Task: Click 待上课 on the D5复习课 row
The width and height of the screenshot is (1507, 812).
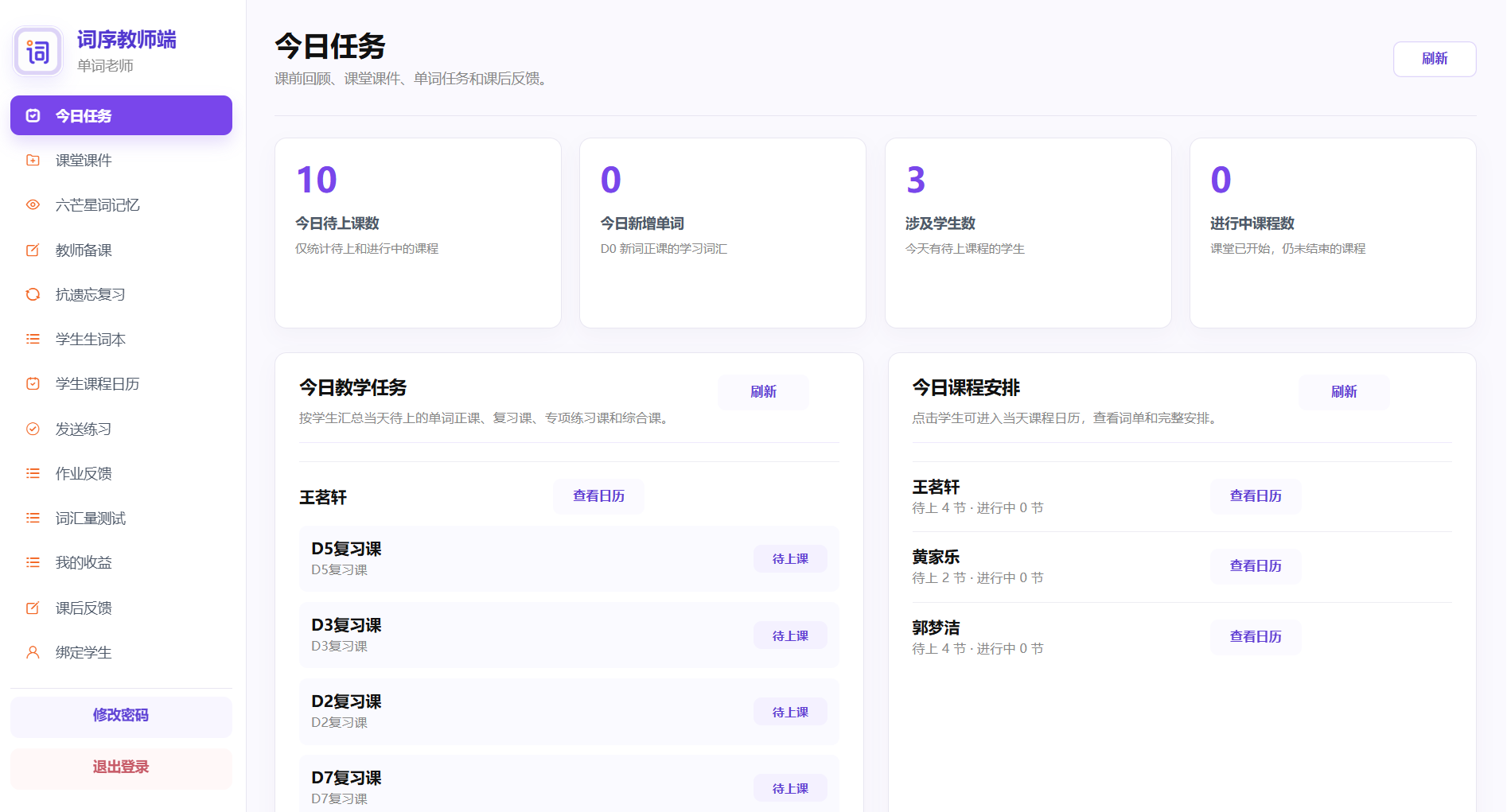Action: tap(790, 559)
